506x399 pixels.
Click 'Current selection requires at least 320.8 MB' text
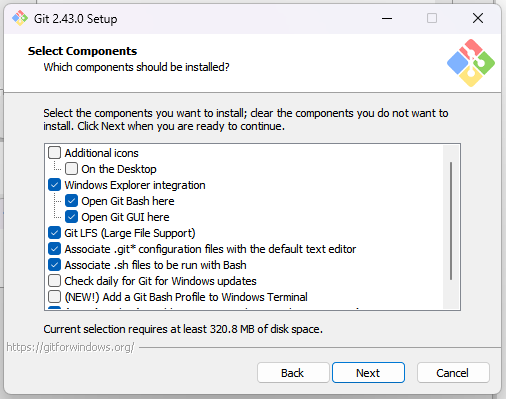click(183, 329)
